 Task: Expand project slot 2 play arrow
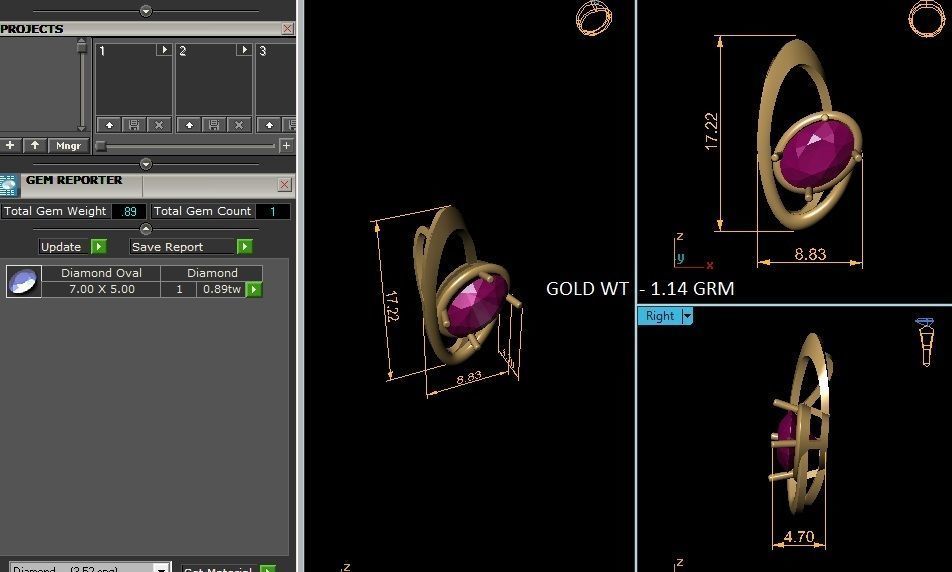(244, 50)
